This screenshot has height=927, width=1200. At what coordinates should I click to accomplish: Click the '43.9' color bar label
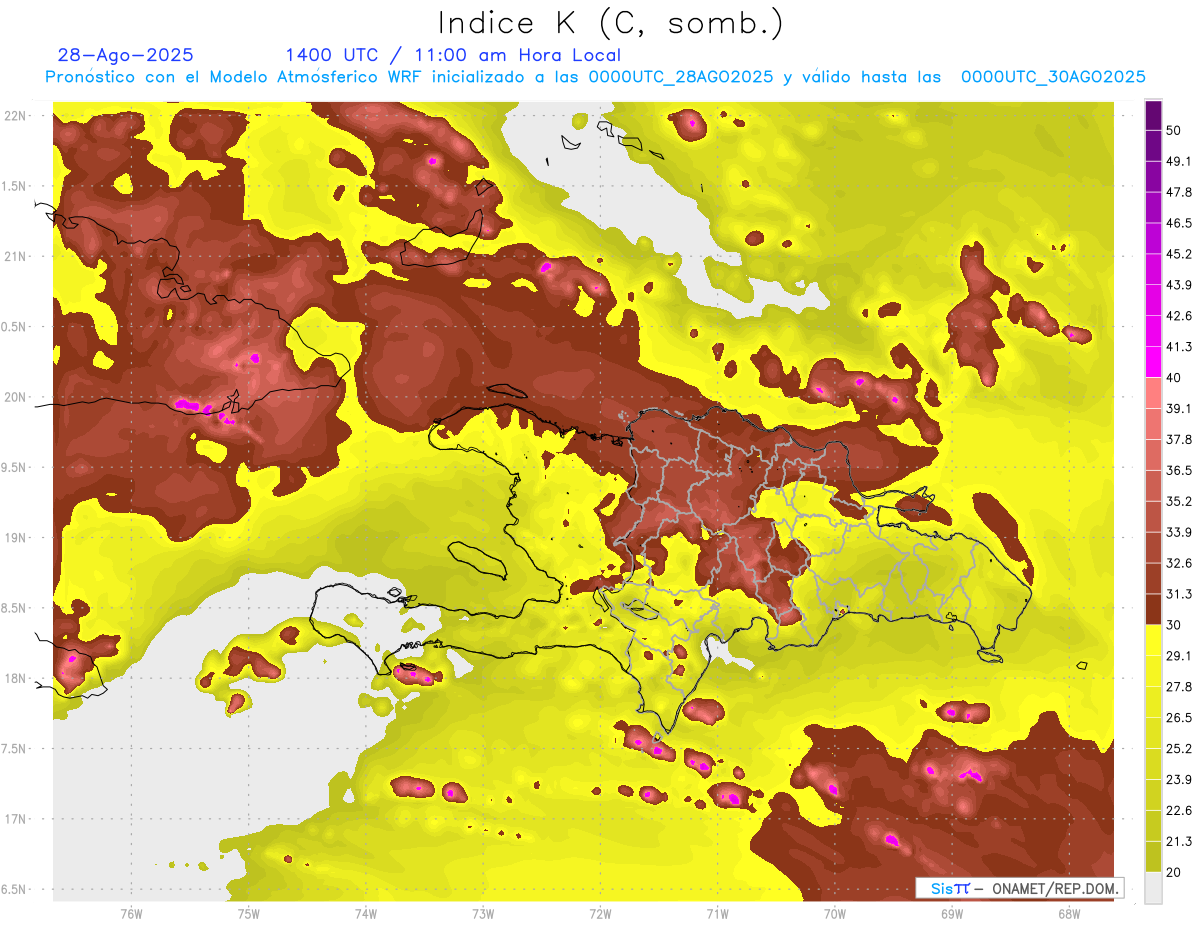pyautogui.click(x=1179, y=285)
